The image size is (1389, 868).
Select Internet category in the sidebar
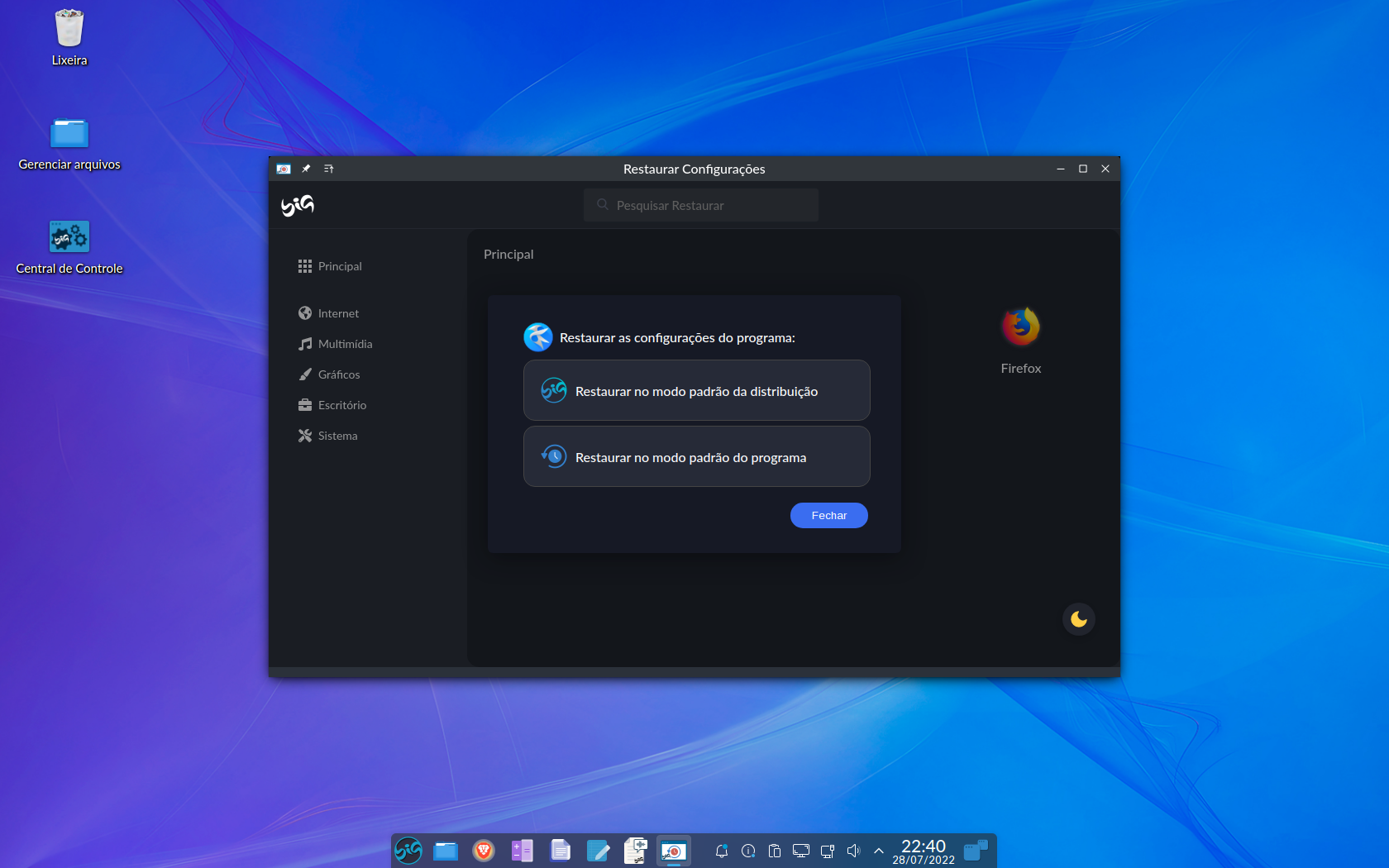pos(328,313)
